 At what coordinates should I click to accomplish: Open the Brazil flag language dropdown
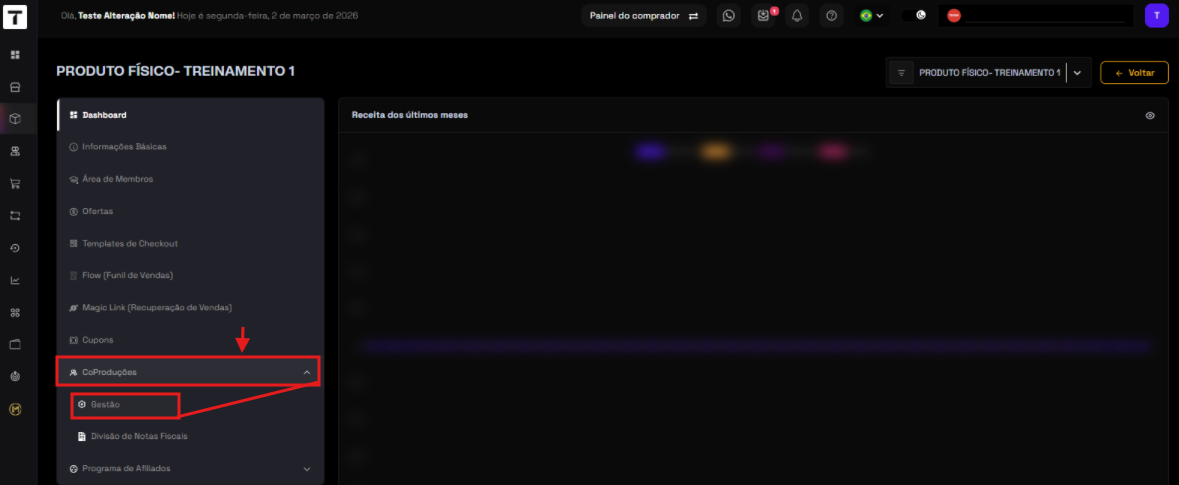coord(872,16)
